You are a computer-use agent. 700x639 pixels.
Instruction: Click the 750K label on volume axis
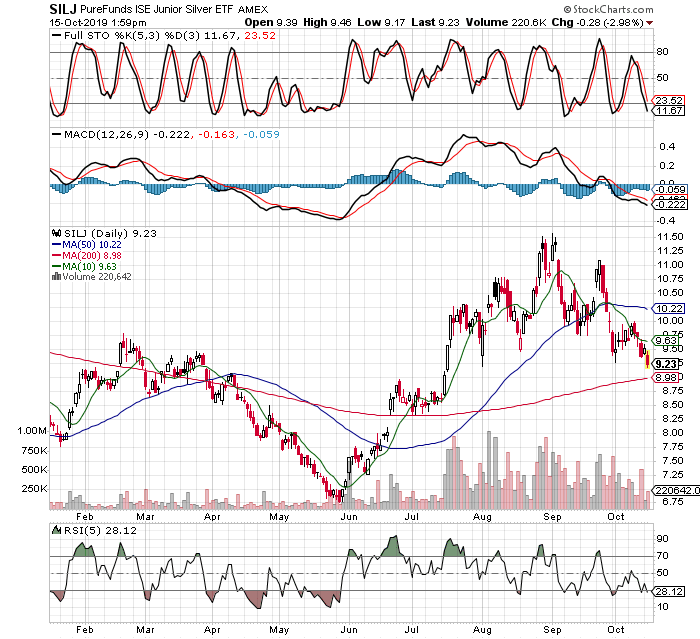35,451
